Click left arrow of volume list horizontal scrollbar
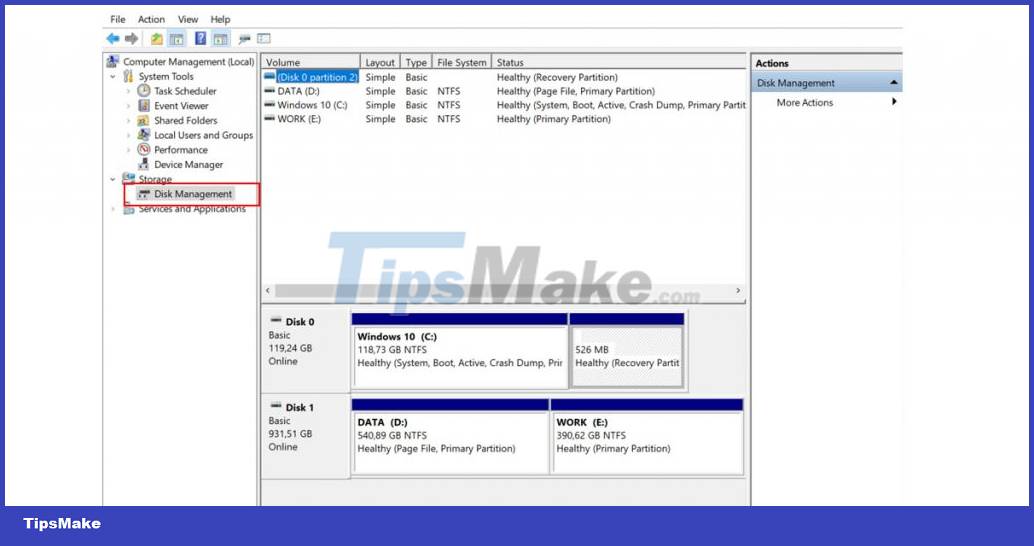1034x546 pixels. 268,290
